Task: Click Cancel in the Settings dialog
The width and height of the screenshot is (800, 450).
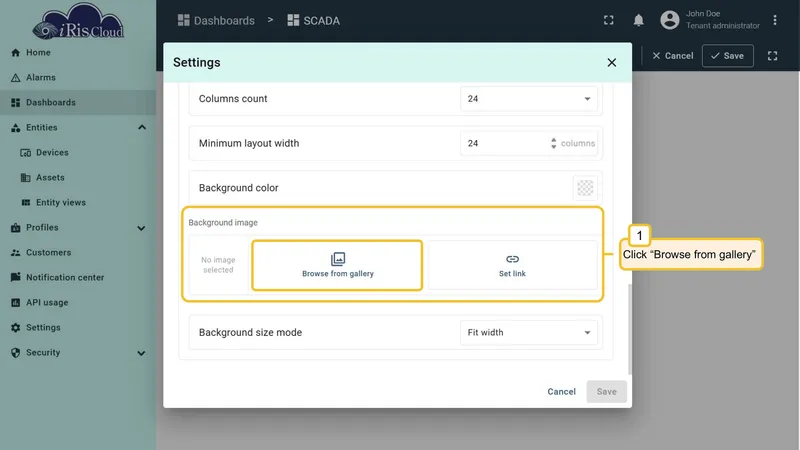Action: pos(561,392)
